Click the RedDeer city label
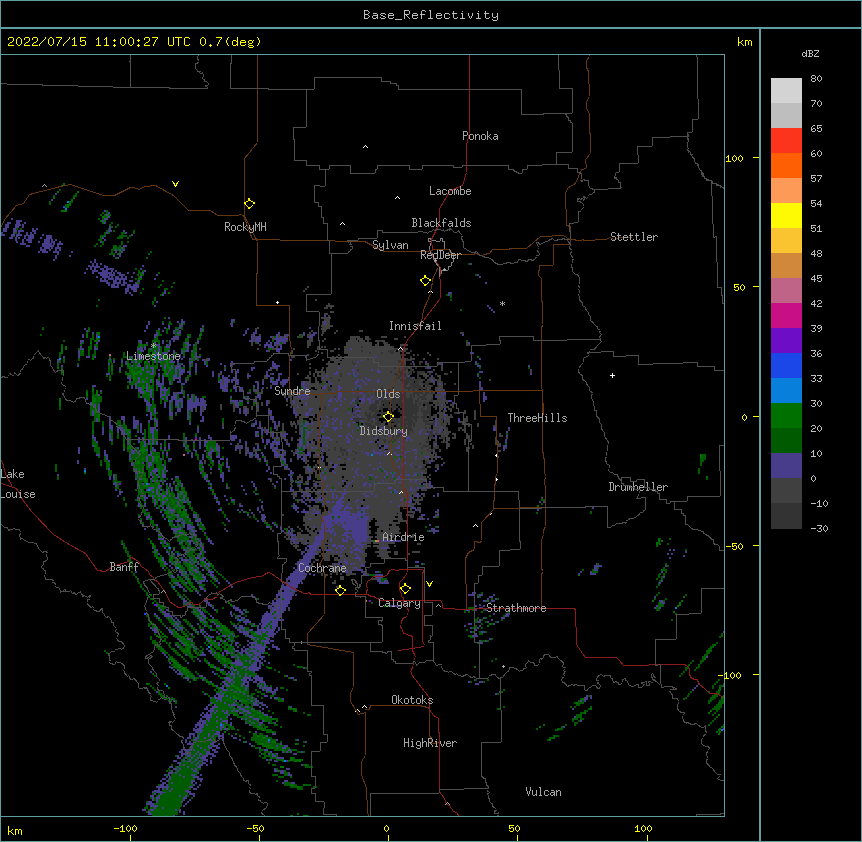This screenshot has height=842, width=862. click(x=440, y=255)
